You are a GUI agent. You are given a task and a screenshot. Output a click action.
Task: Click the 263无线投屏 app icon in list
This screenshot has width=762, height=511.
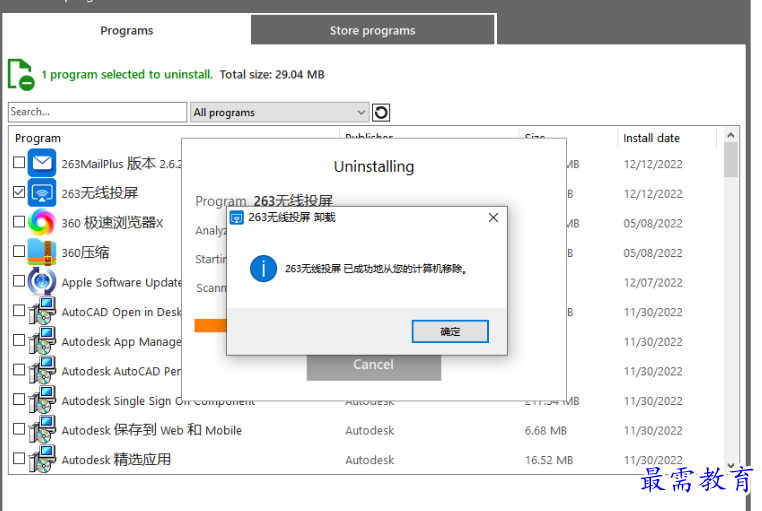pos(42,193)
